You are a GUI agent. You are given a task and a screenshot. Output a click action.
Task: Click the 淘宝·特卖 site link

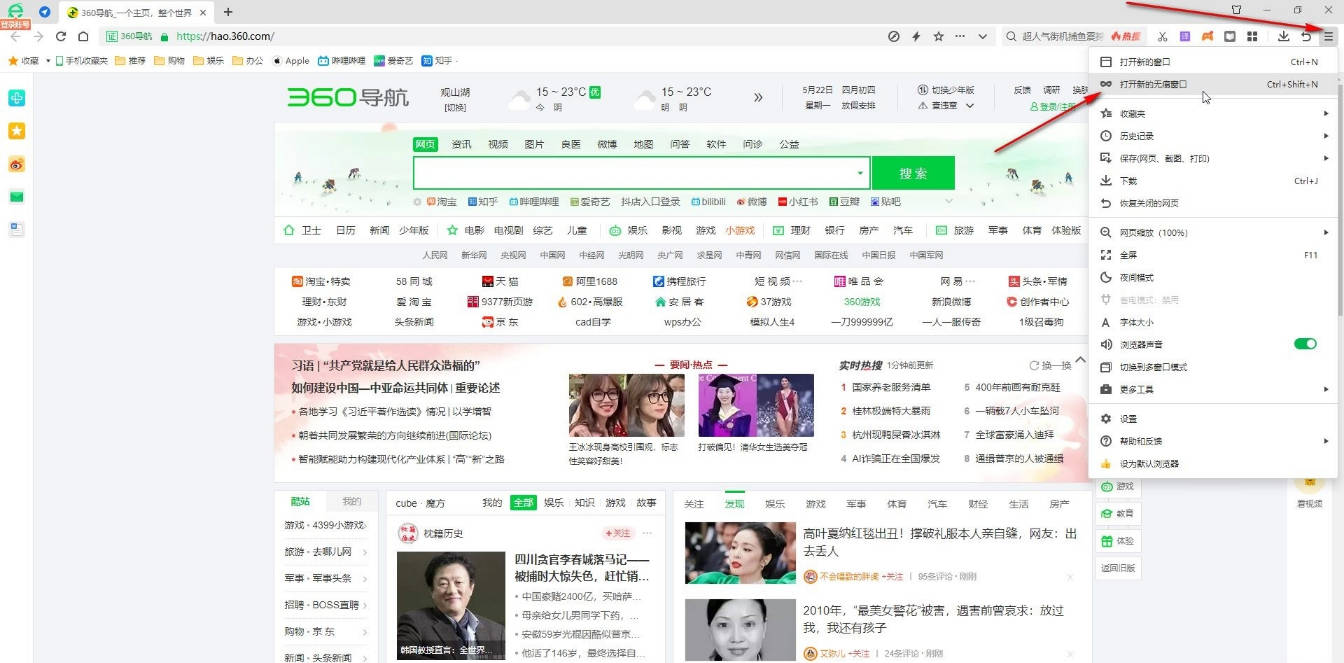coord(321,282)
